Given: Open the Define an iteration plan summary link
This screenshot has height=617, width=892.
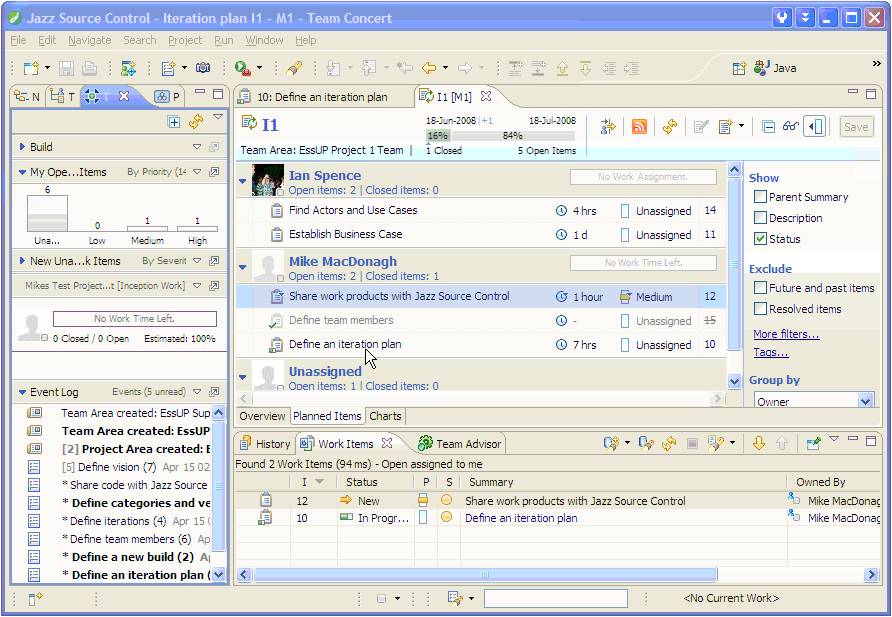Looking at the screenshot, I should point(521,518).
